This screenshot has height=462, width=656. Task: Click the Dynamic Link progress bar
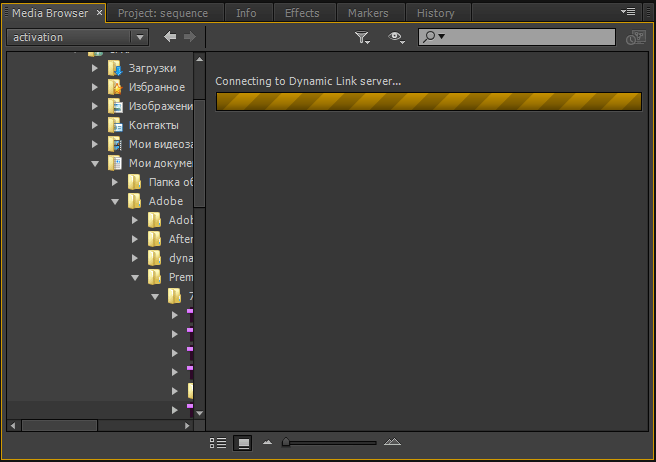[x=428, y=102]
